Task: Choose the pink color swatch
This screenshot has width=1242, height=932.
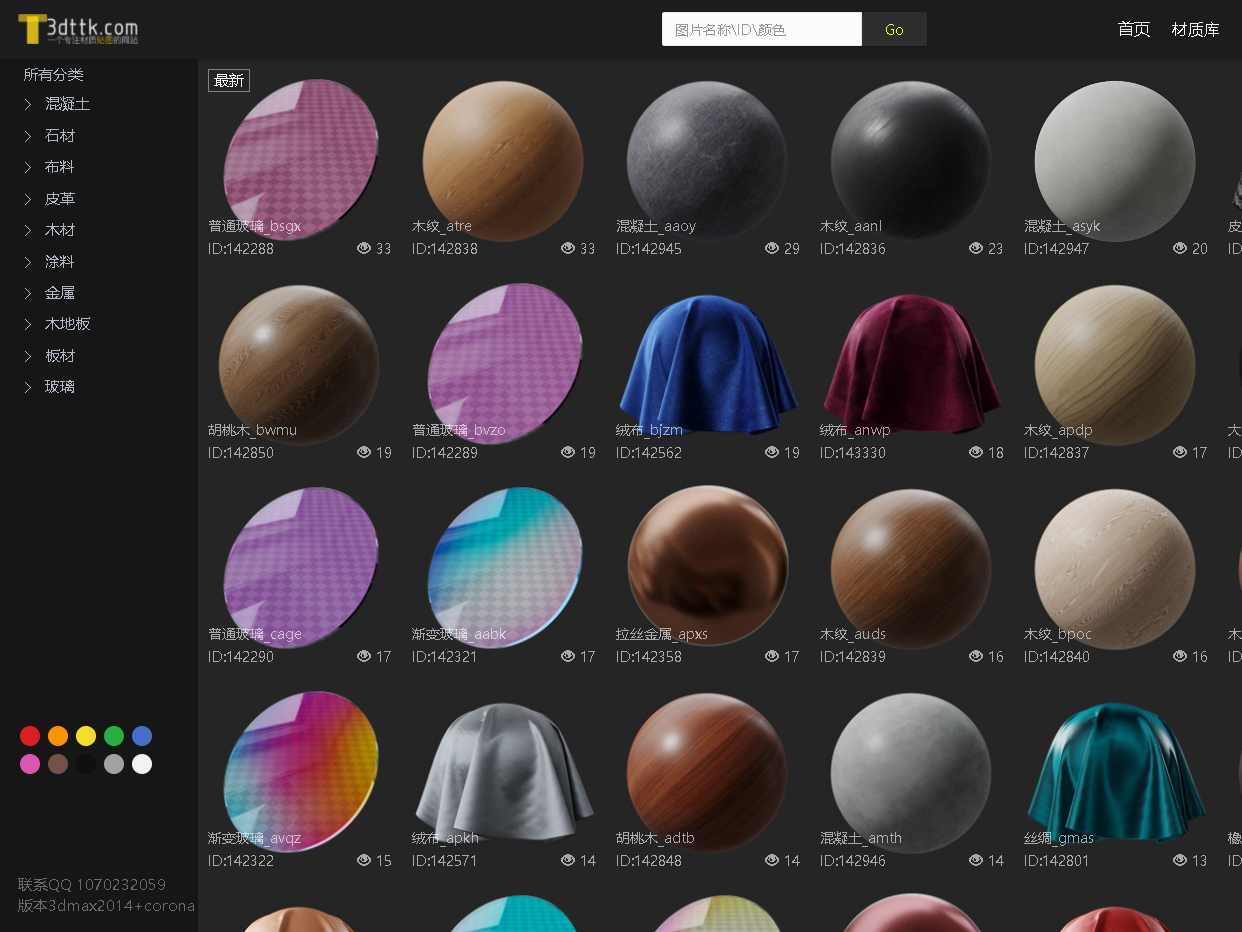Action: click(x=30, y=764)
